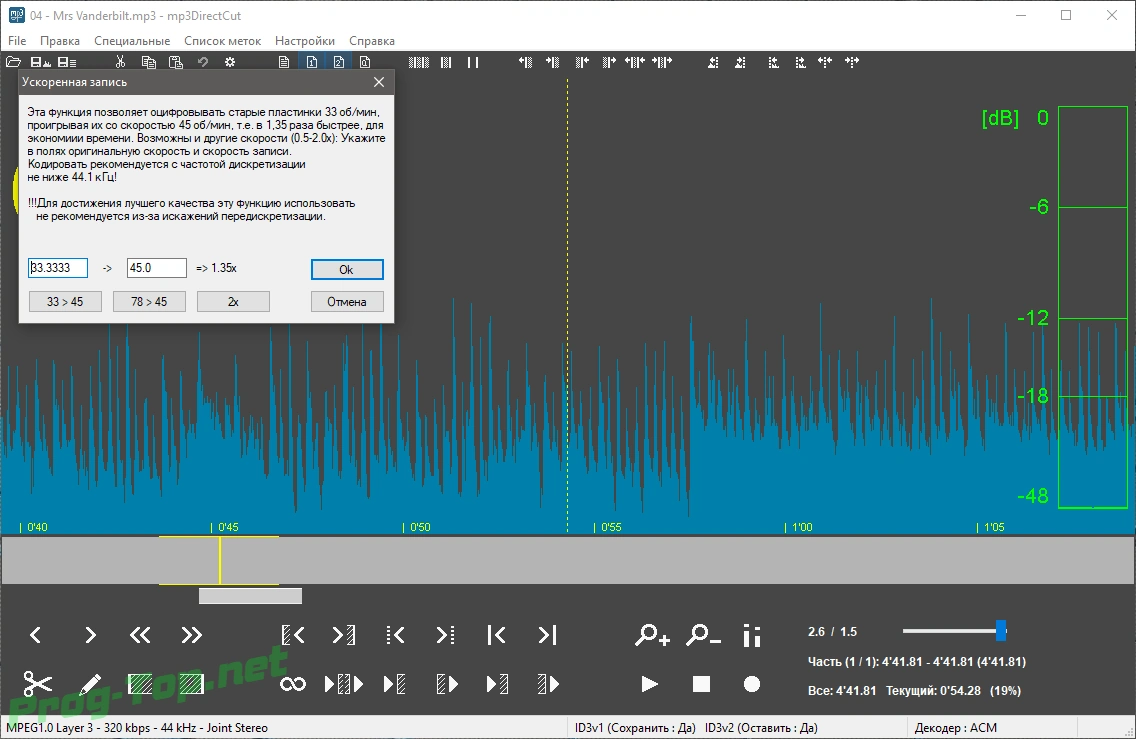Zoom in with magnifier plus icon
1136x739 pixels.
652,635
